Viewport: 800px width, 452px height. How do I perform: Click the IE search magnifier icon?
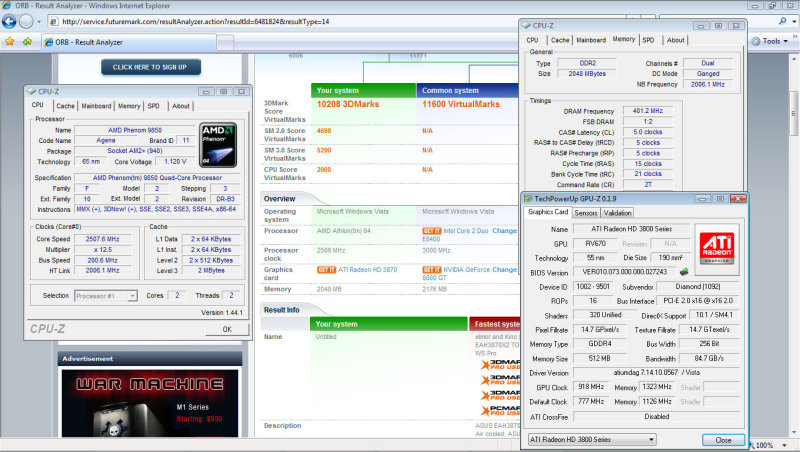[x=783, y=21]
